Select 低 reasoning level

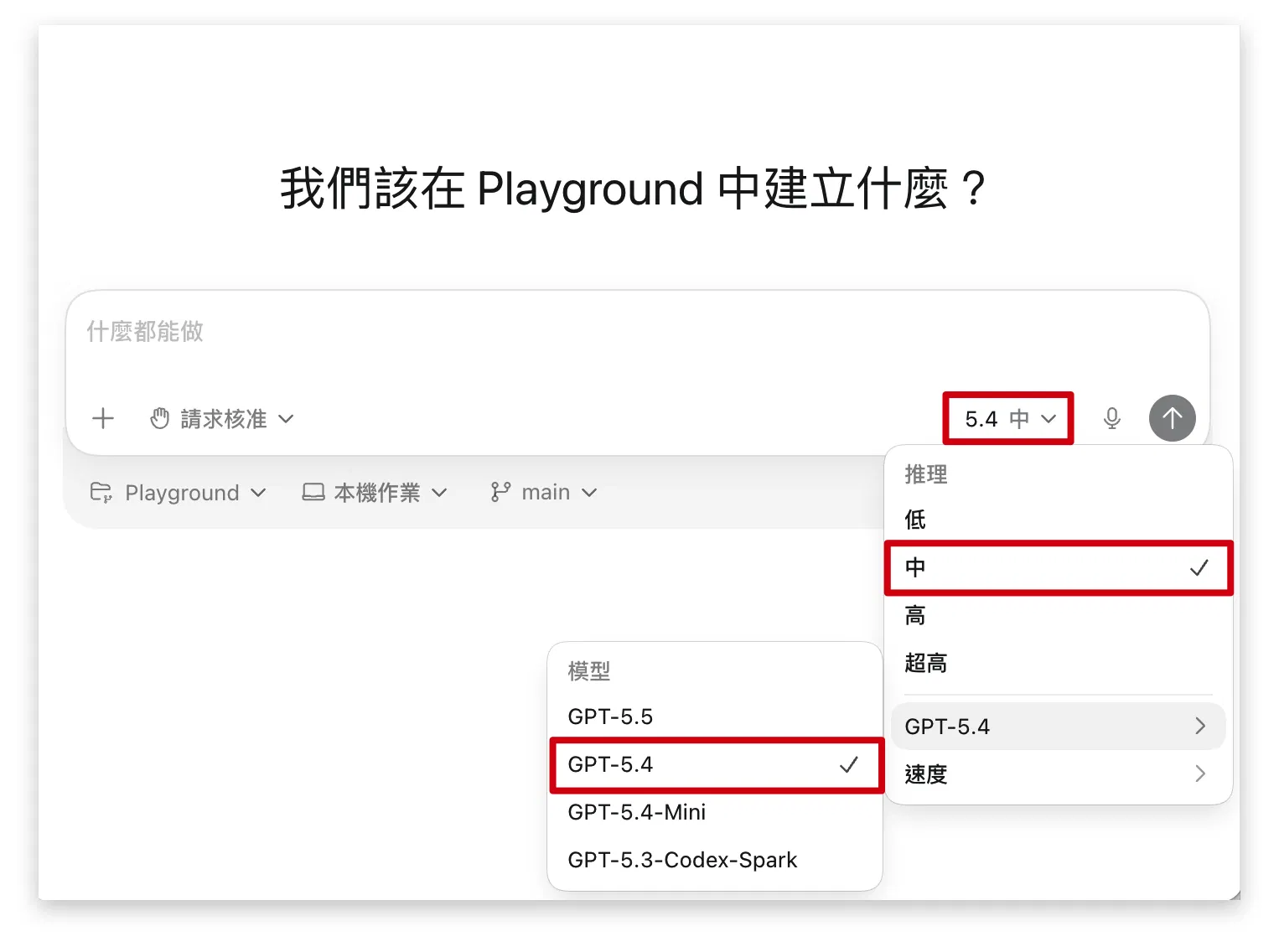click(x=1058, y=520)
